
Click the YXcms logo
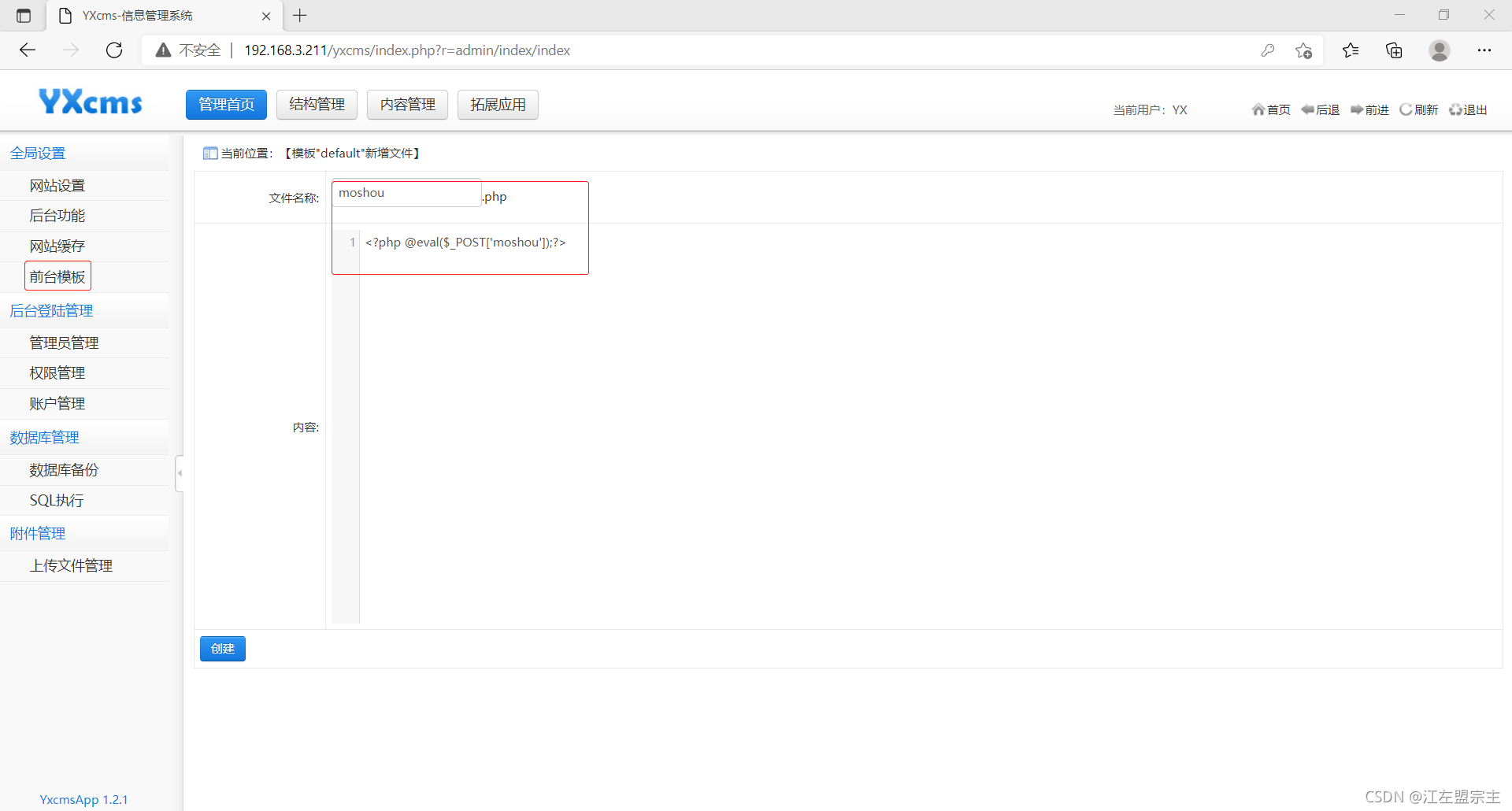[x=91, y=102]
